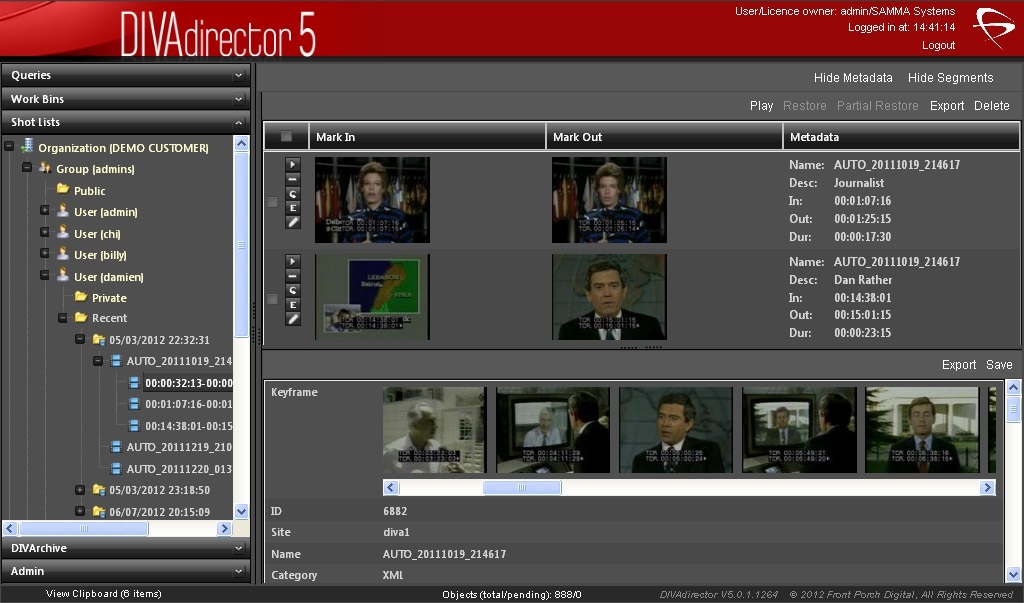Open the DIVArchive accordion panel
The width and height of the screenshot is (1024, 603).
coord(125,548)
